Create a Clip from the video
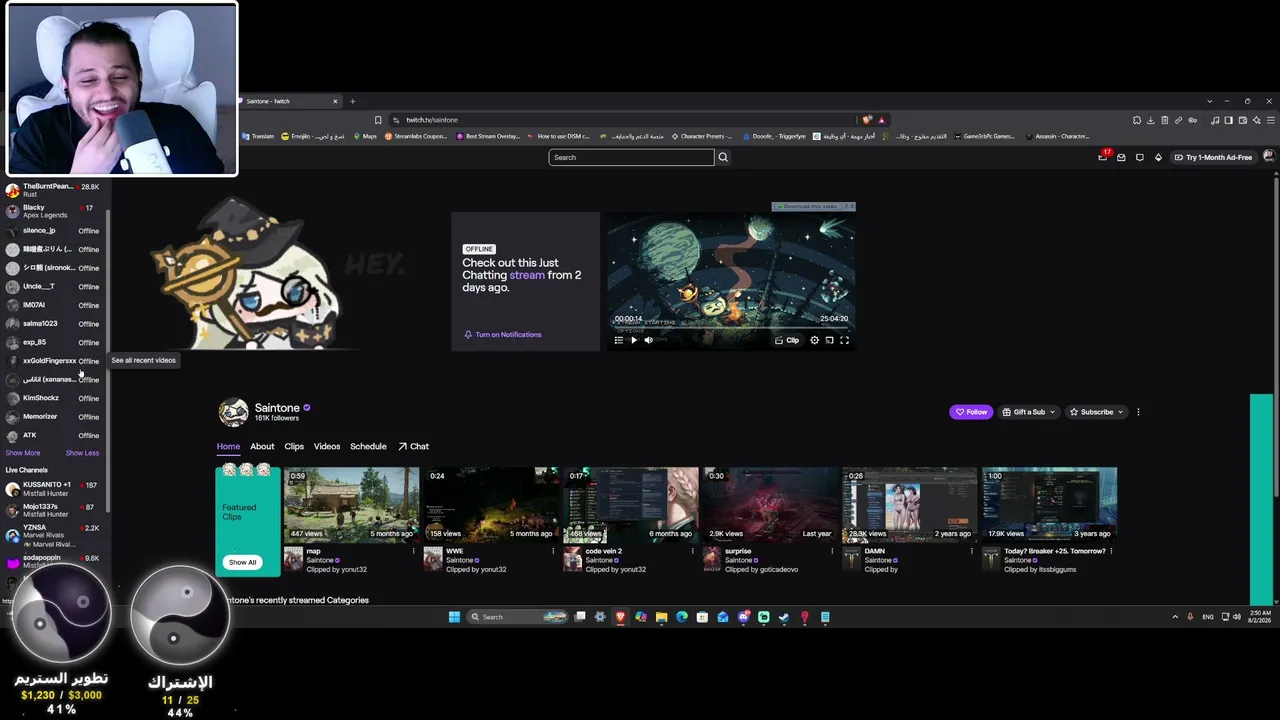Image resolution: width=1280 pixels, height=720 pixels. point(787,340)
